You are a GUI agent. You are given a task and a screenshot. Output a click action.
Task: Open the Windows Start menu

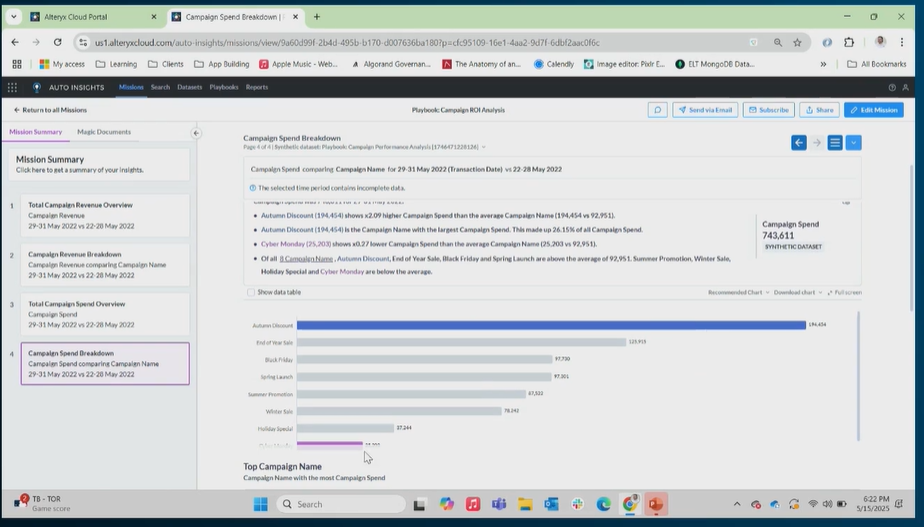[x=260, y=504]
